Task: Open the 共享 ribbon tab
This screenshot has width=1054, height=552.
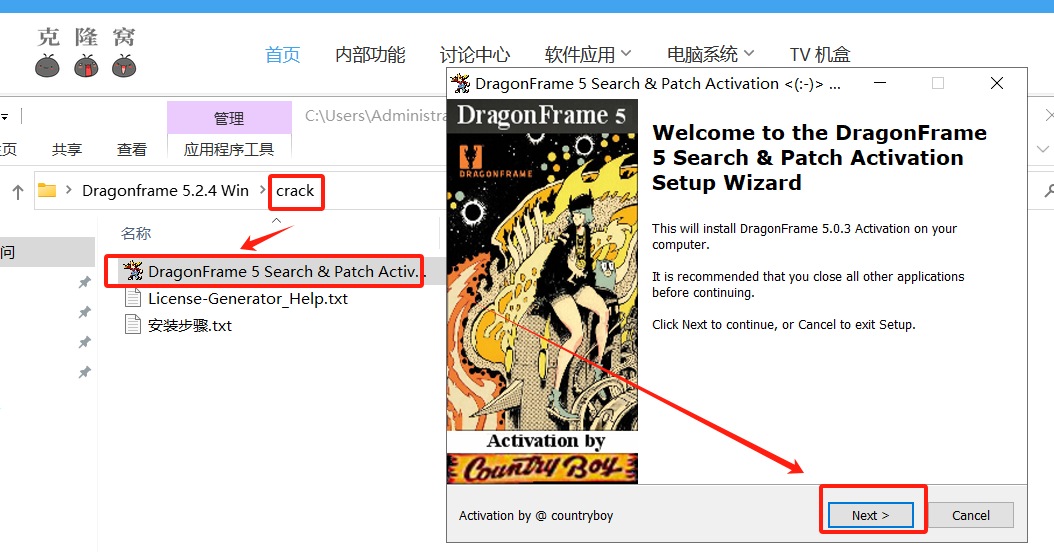Action: coord(67,149)
